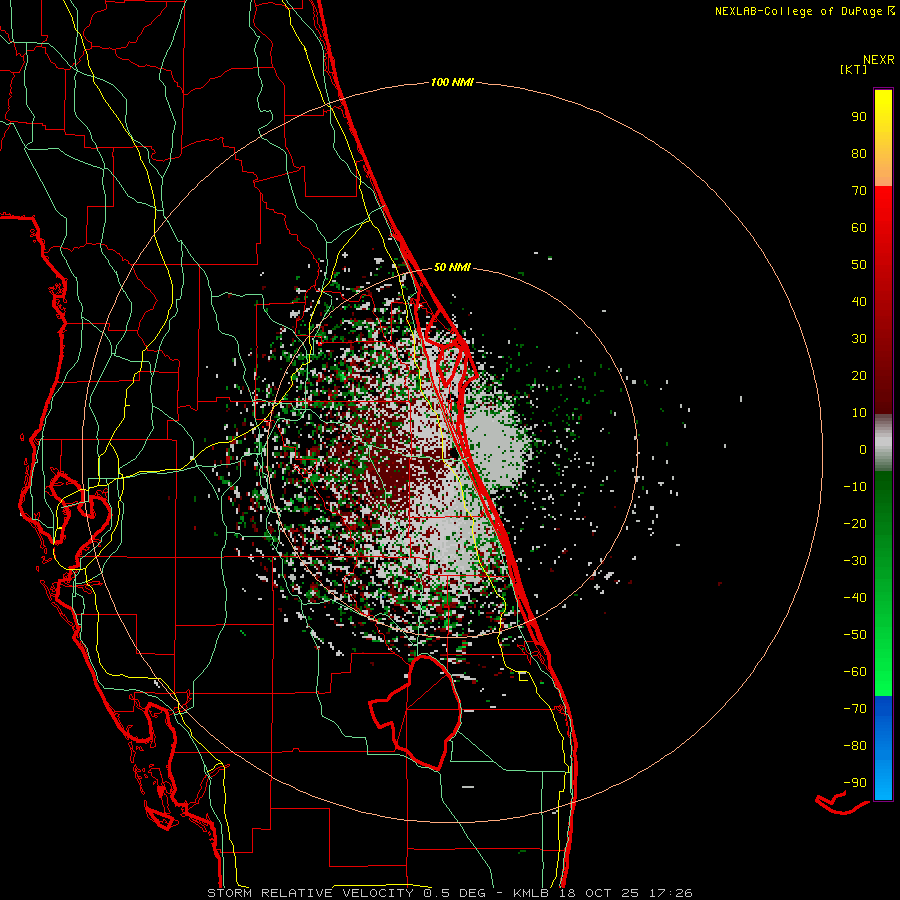
Task: Click the -80 value on the velocity scale
Action: [x=855, y=746]
